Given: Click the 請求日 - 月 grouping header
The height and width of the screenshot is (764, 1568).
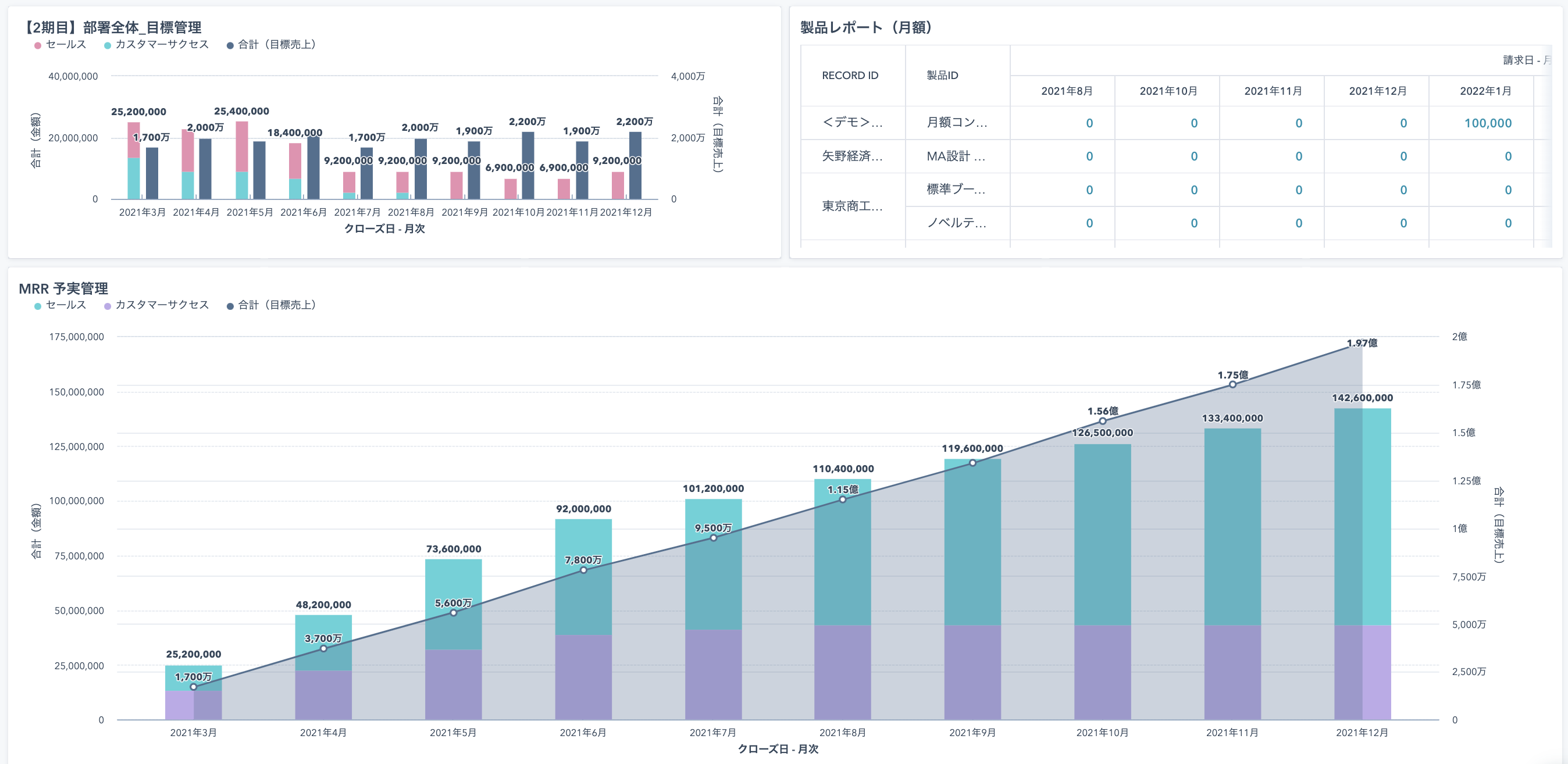Looking at the screenshot, I should (x=1526, y=60).
